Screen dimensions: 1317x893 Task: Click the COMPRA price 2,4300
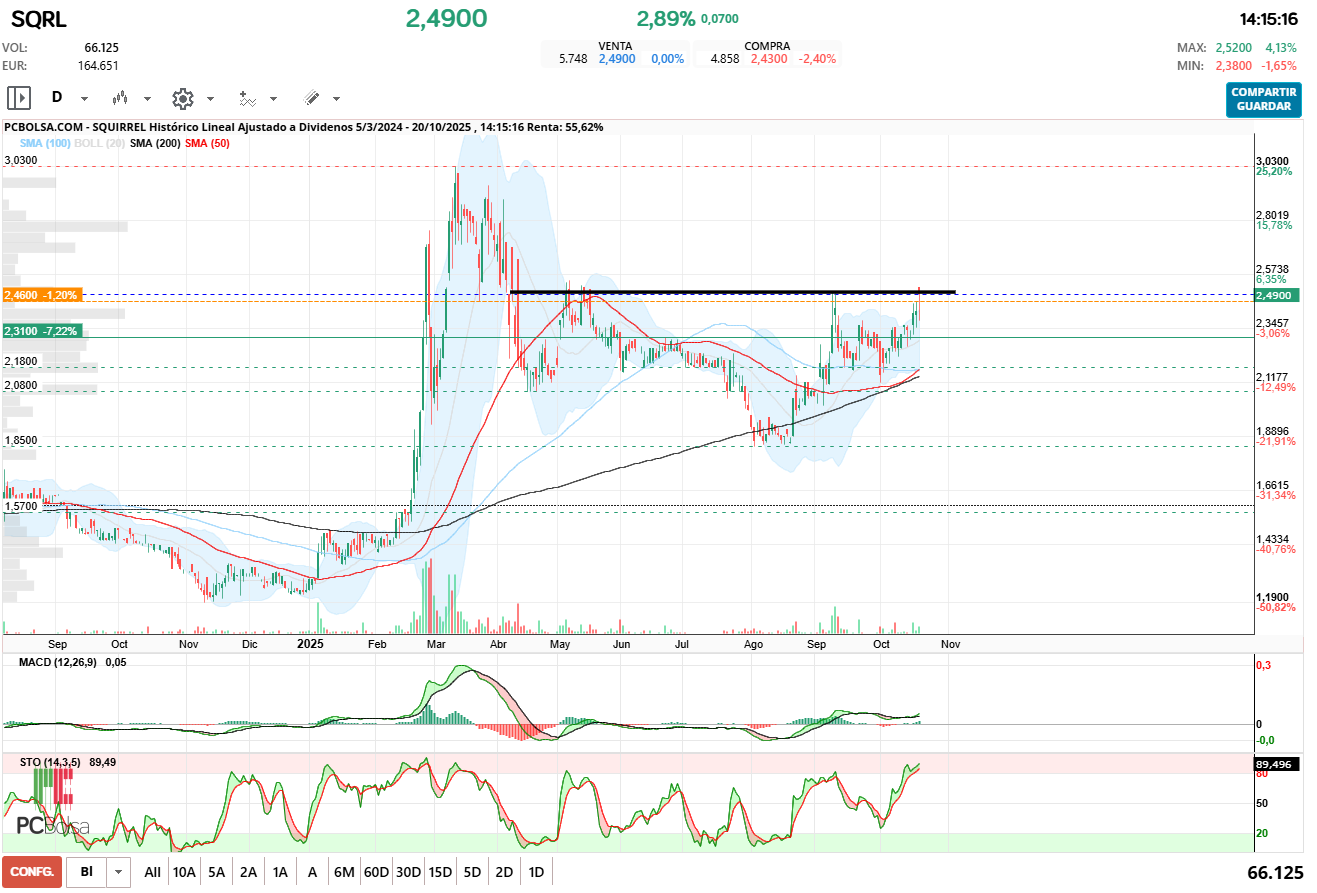(769, 59)
